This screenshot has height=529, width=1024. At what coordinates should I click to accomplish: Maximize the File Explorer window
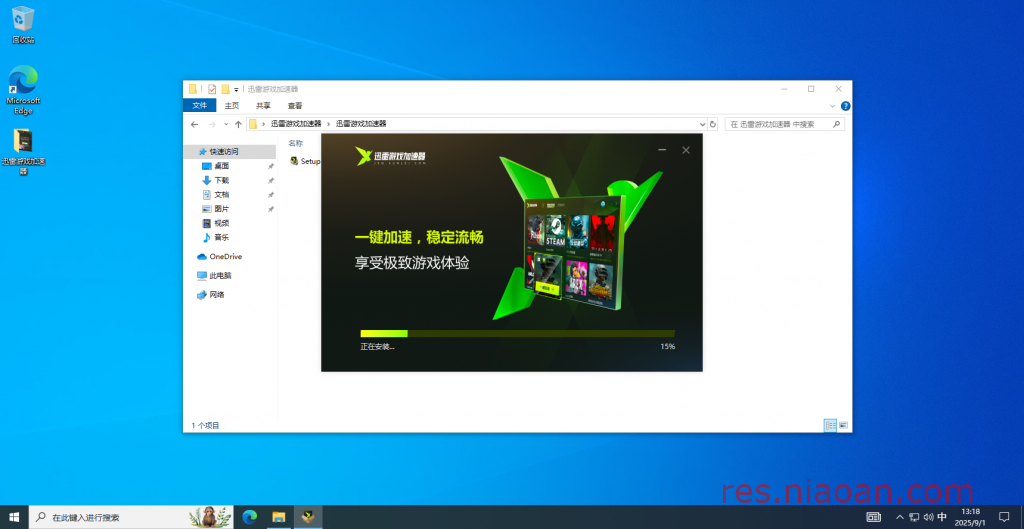811,89
